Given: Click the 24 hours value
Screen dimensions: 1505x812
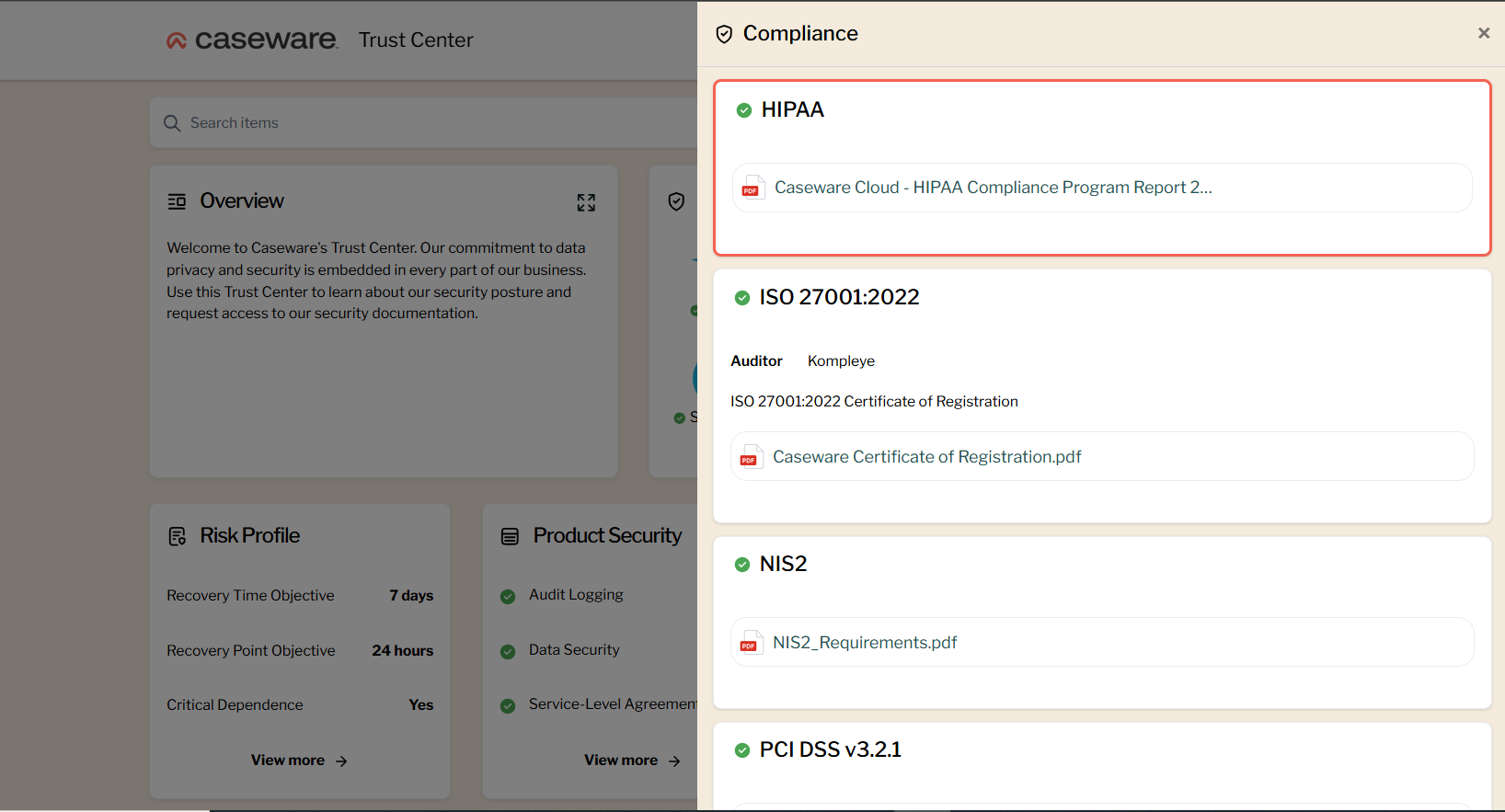Looking at the screenshot, I should [402, 651].
